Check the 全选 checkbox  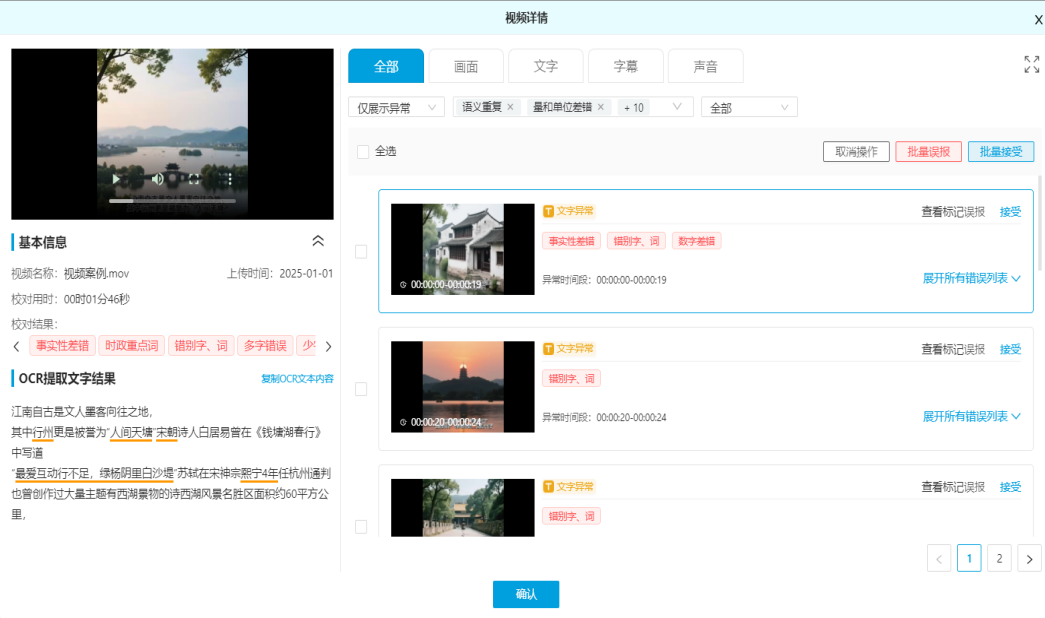[x=363, y=152]
